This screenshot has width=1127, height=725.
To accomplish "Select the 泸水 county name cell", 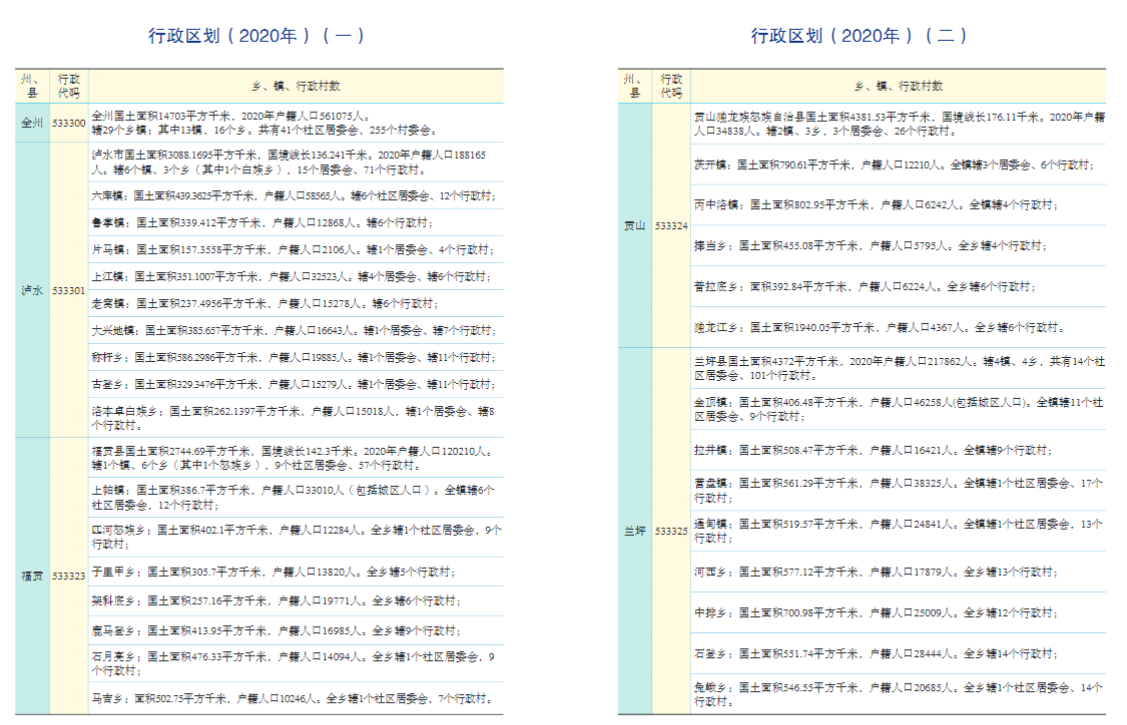I will (32, 291).
